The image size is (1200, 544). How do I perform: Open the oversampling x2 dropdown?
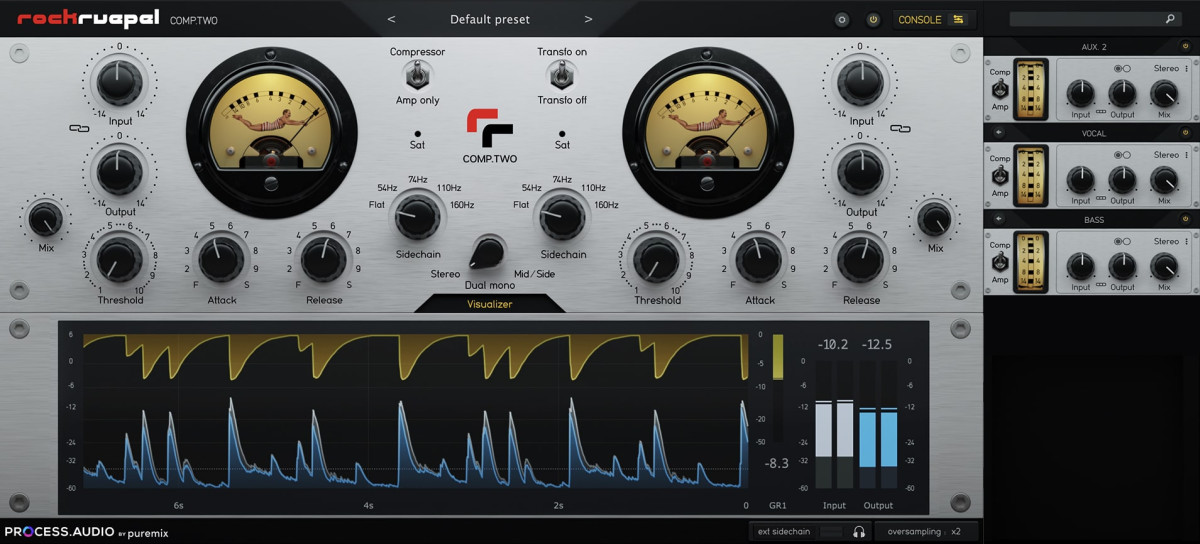927,532
